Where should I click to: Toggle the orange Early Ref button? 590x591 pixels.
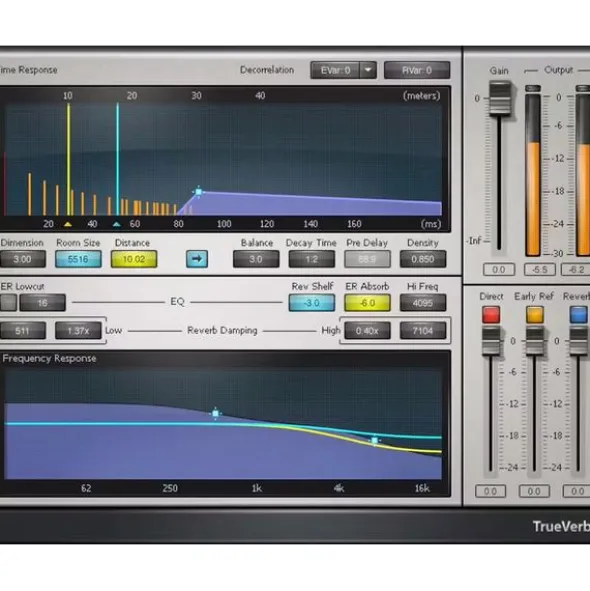pyautogui.click(x=535, y=314)
